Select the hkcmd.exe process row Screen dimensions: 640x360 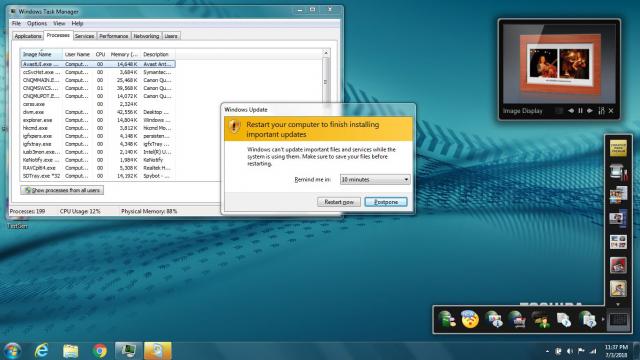98,128
